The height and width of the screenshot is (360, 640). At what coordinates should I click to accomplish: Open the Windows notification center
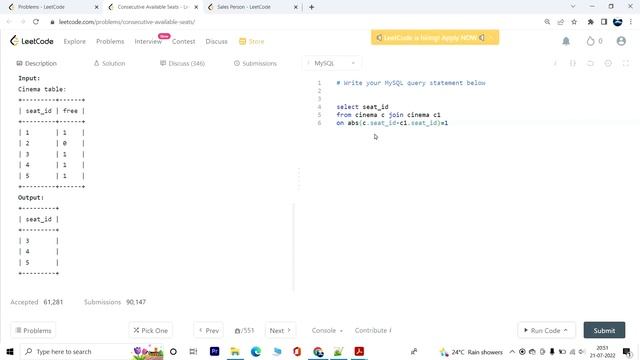coord(627,351)
